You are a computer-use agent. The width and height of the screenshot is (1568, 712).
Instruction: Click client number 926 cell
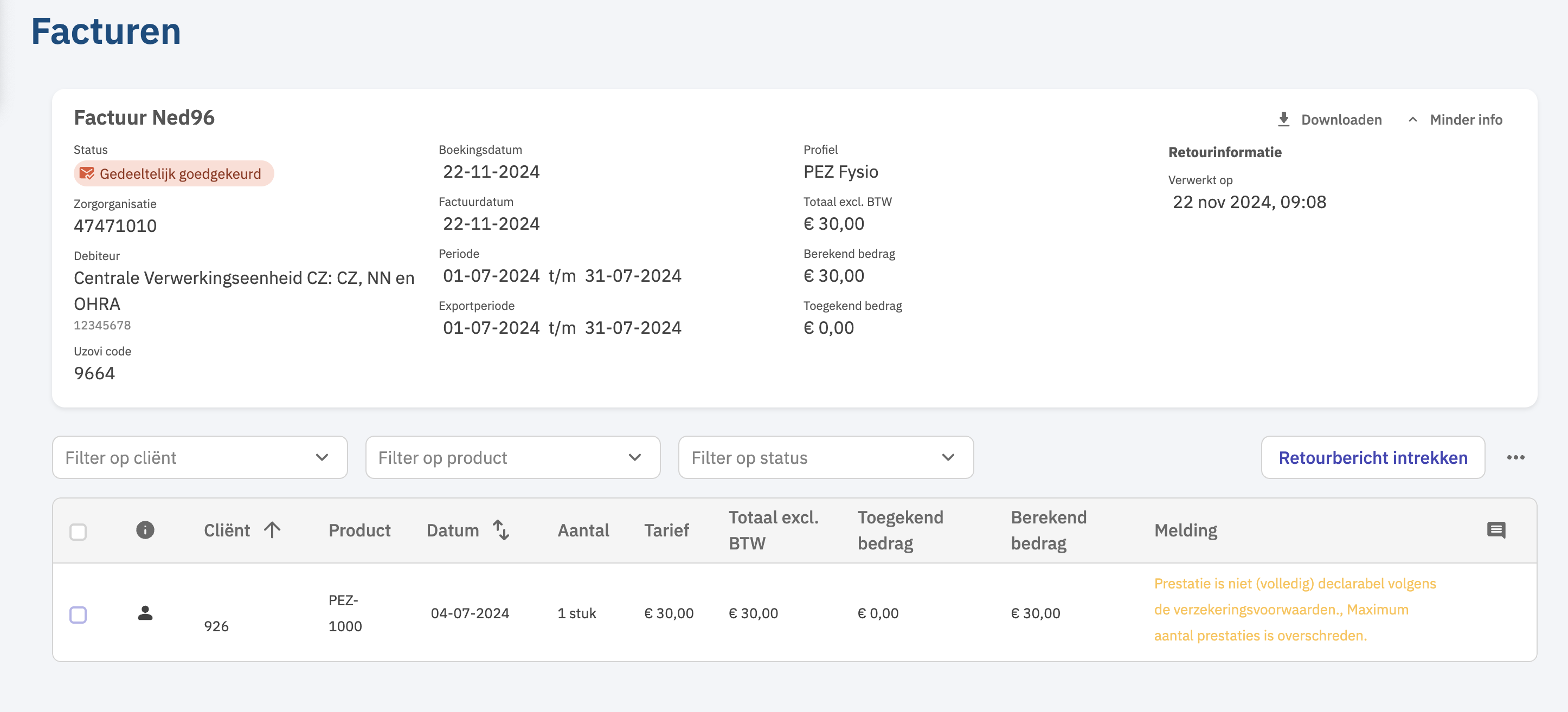point(216,627)
